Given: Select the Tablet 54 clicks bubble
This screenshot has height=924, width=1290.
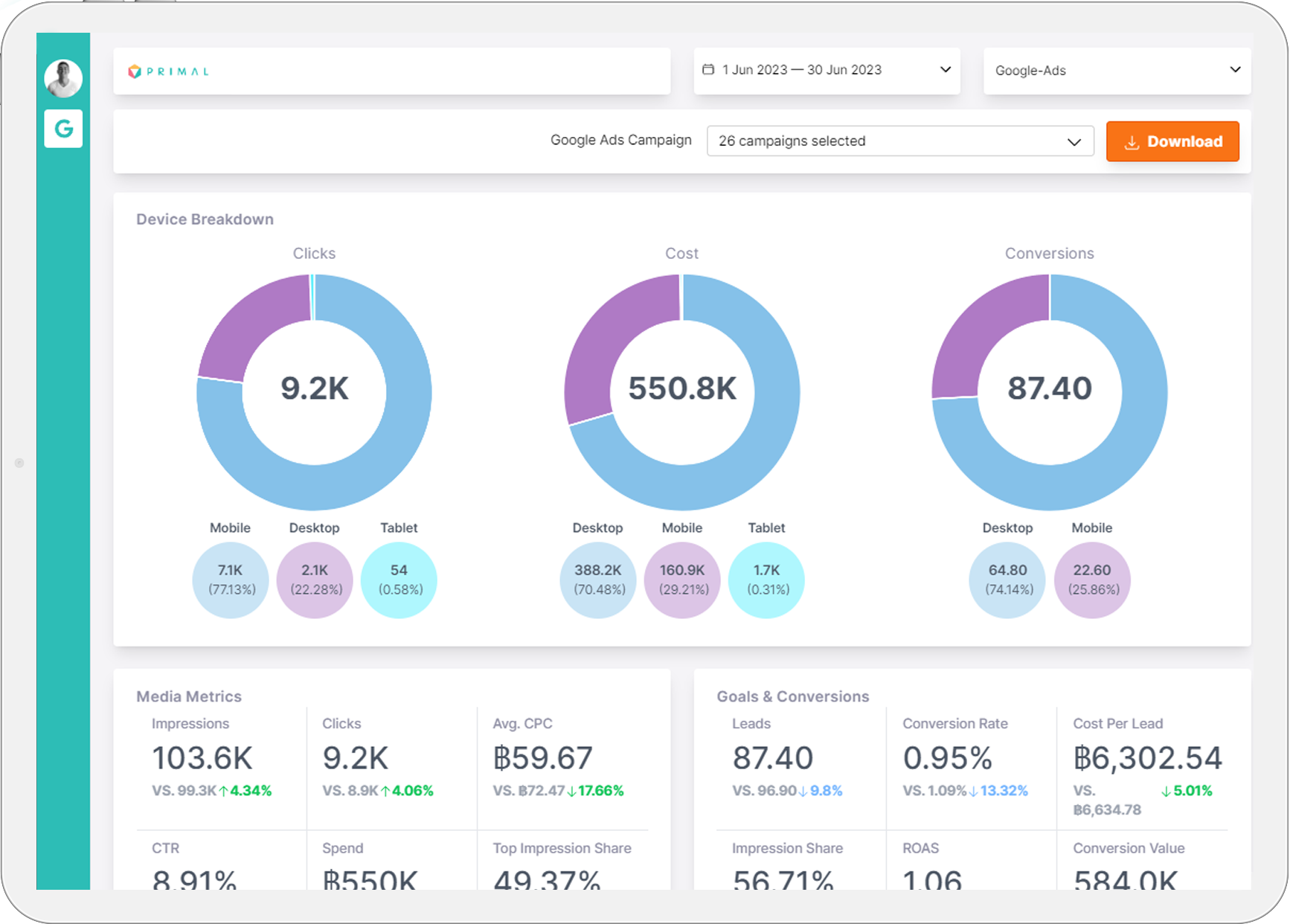Looking at the screenshot, I should click(x=399, y=580).
